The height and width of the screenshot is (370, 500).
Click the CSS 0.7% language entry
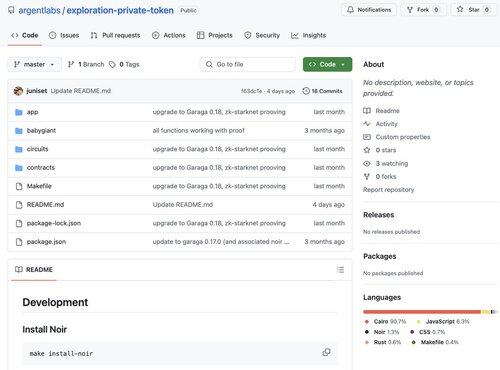428,332
